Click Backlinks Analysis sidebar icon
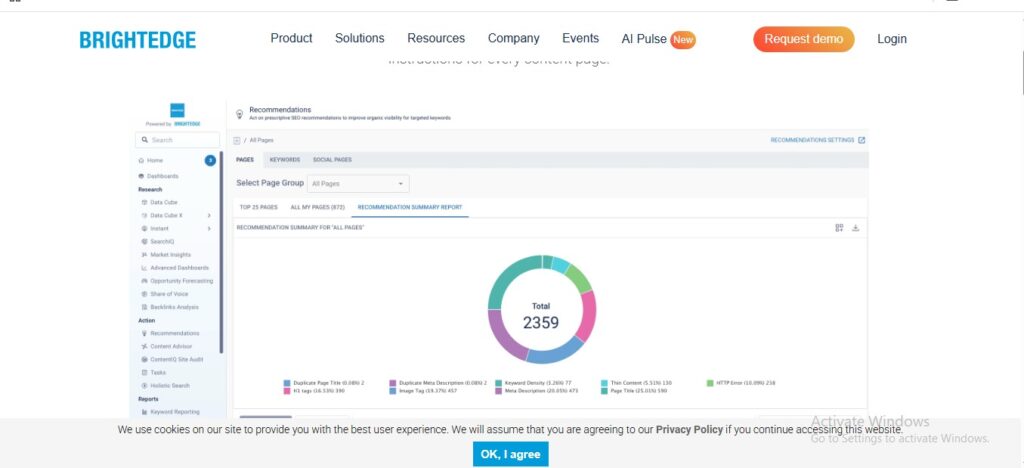Screen dimensions: 1024x468 (x=144, y=307)
